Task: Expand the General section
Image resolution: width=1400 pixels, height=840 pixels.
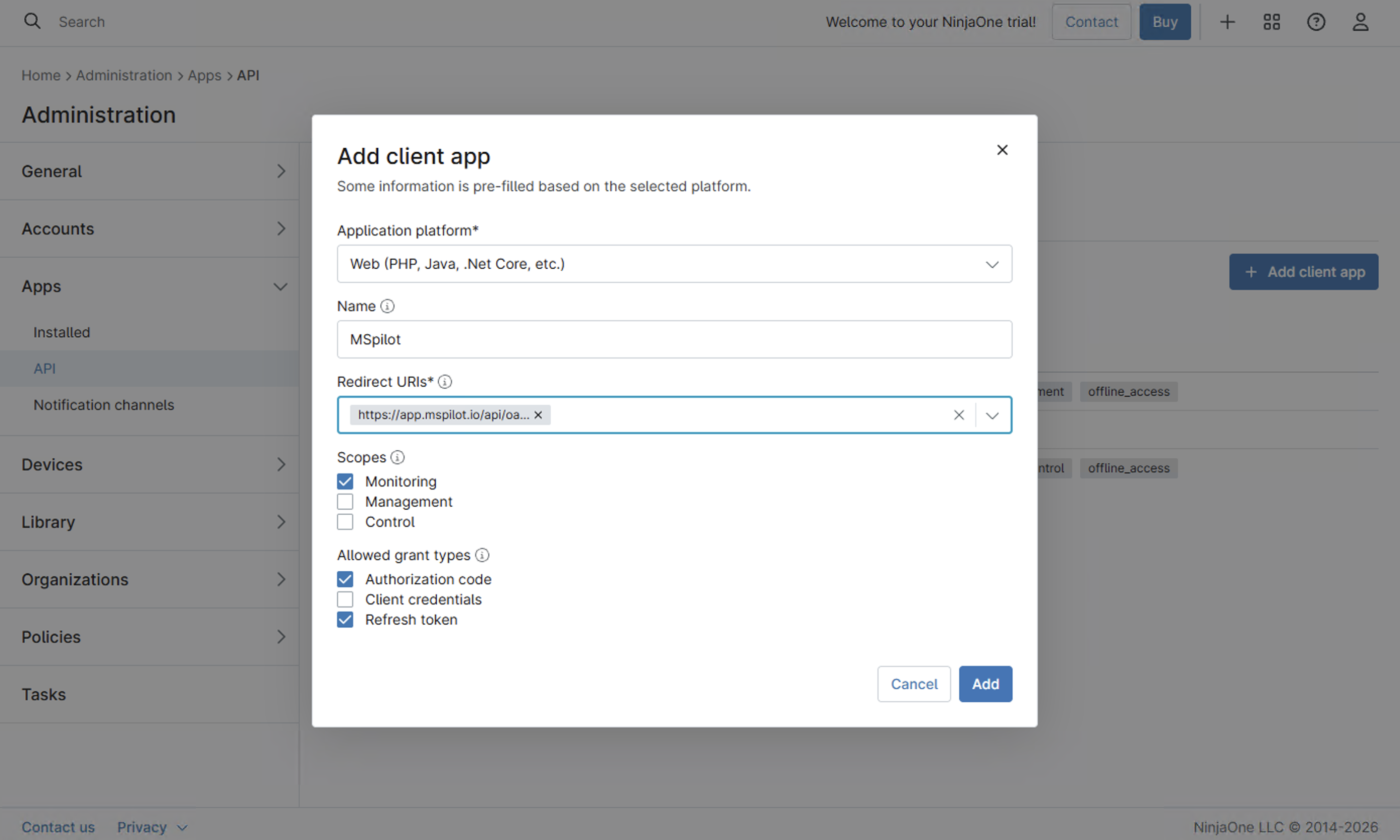Action: pos(149,171)
